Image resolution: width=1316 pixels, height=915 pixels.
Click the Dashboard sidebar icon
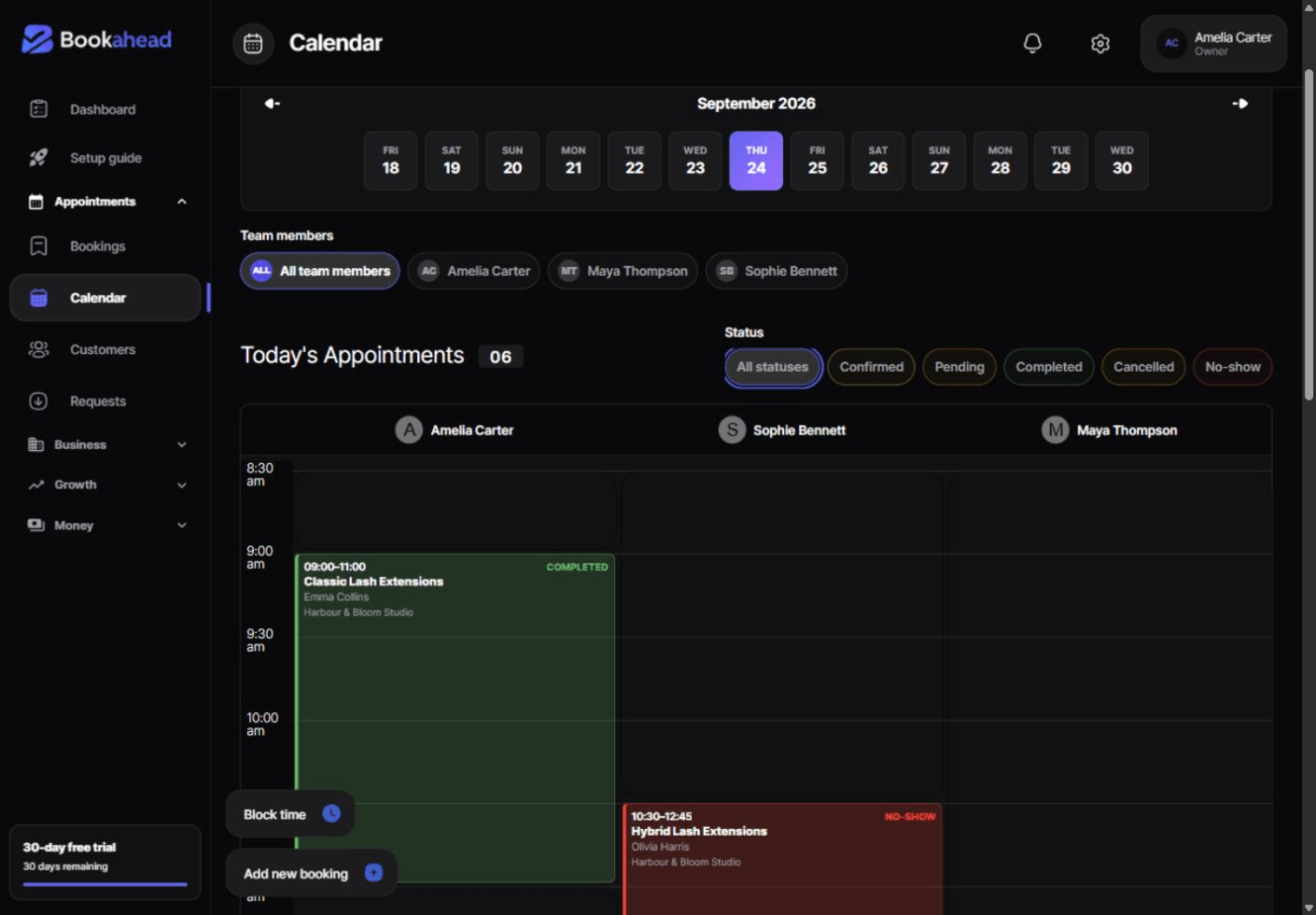click(x=38, y=109)
